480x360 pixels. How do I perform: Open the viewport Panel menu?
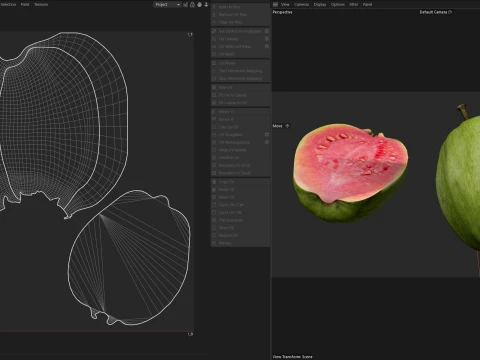[367, 5]
